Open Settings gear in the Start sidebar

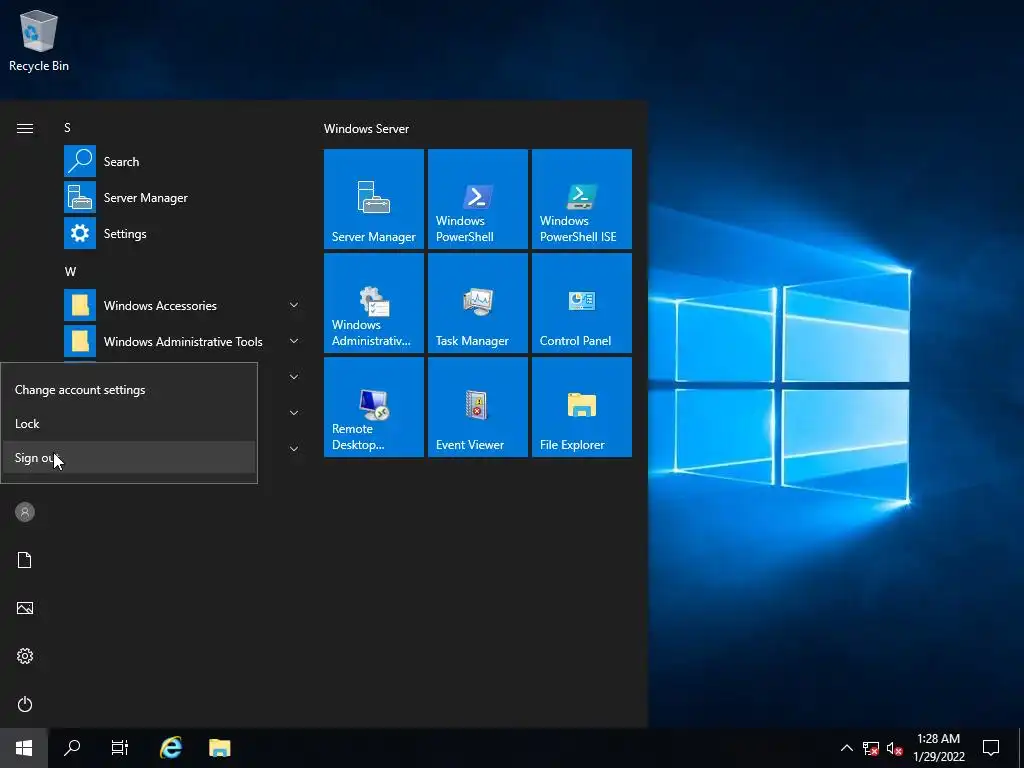tap(25, 656)
